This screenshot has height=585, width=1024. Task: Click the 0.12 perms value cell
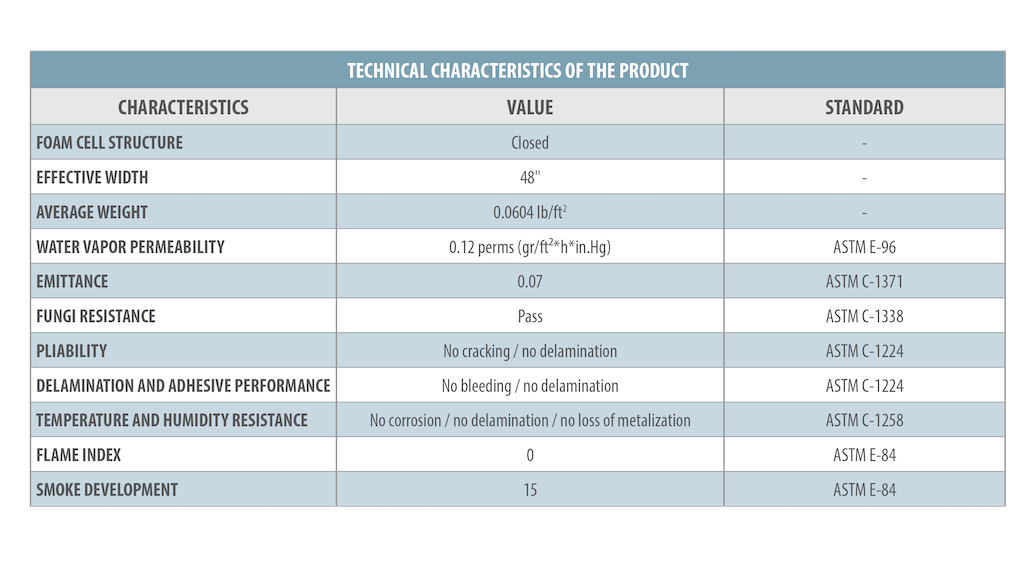coord(530,247)
